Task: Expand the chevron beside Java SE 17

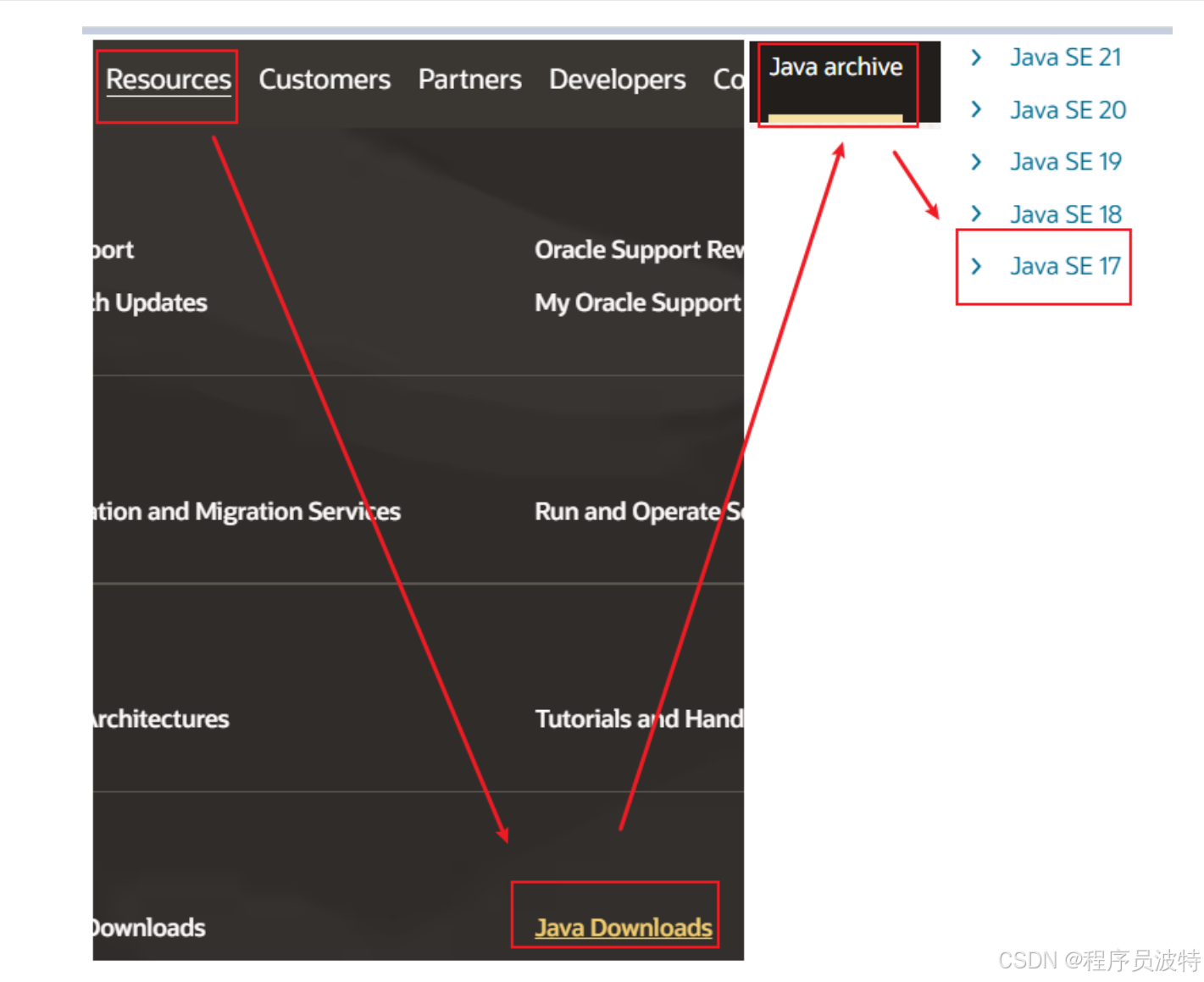Action: pos(976,266)
